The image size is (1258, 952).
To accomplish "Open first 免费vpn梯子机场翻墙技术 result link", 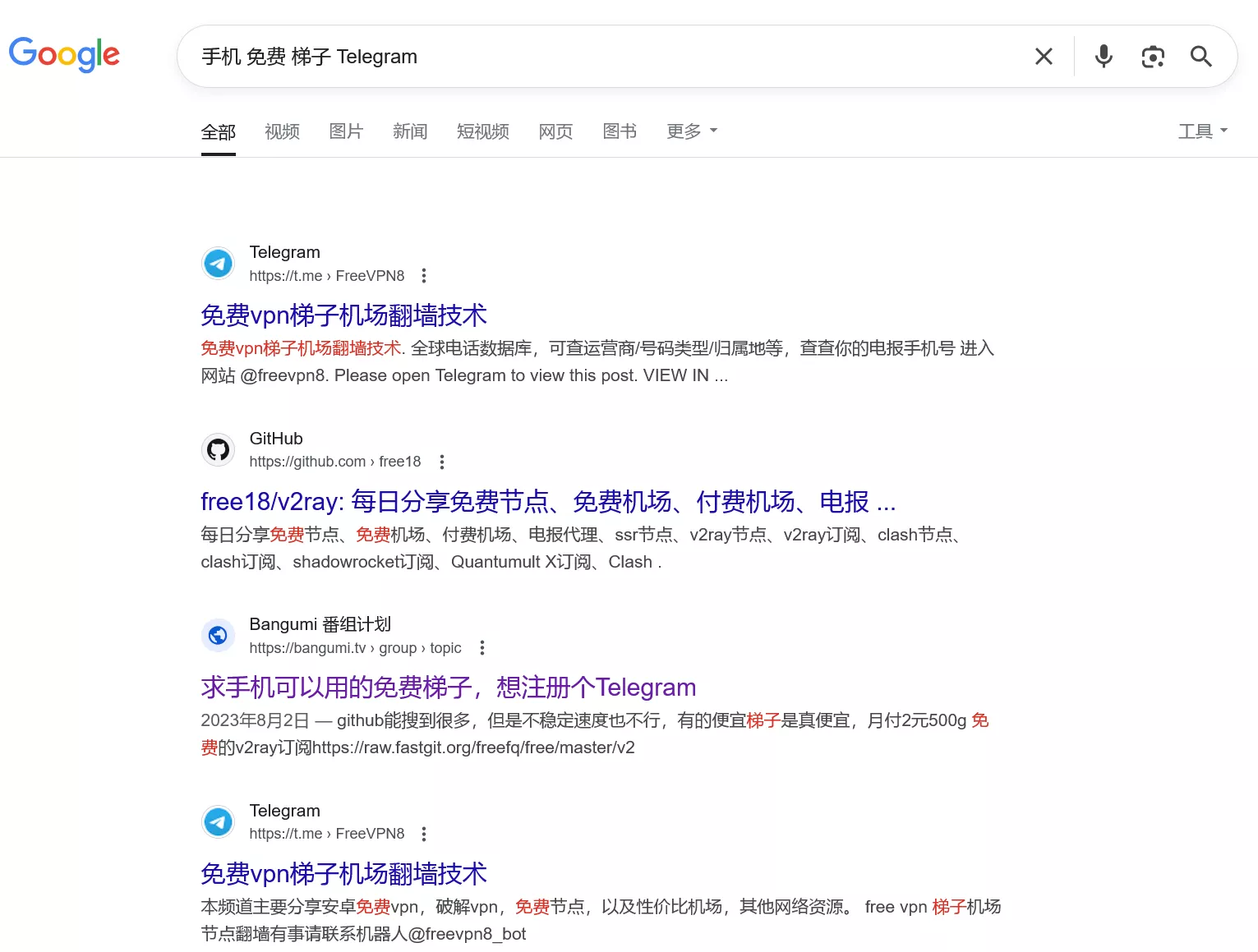I will (343, 315).
